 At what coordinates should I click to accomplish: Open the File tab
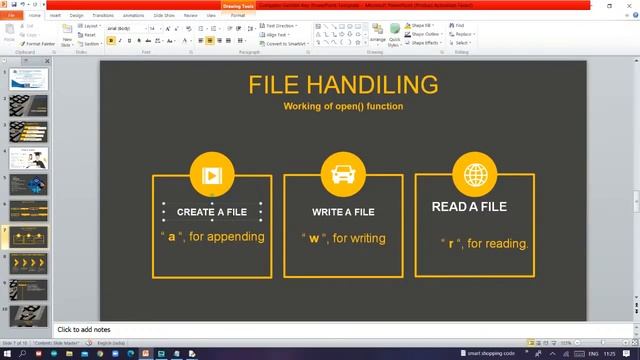(11, 16)
